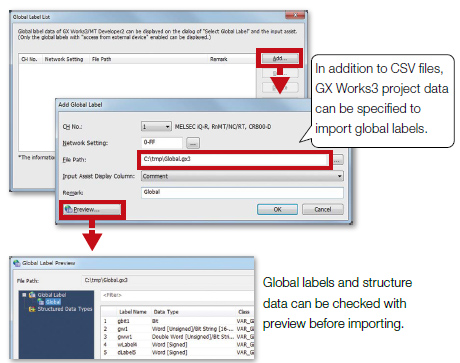Image resolution: width=460 pixels, height=363 pixels.
Task: Open the CH No. dropdown
Action: pos(156,127)
